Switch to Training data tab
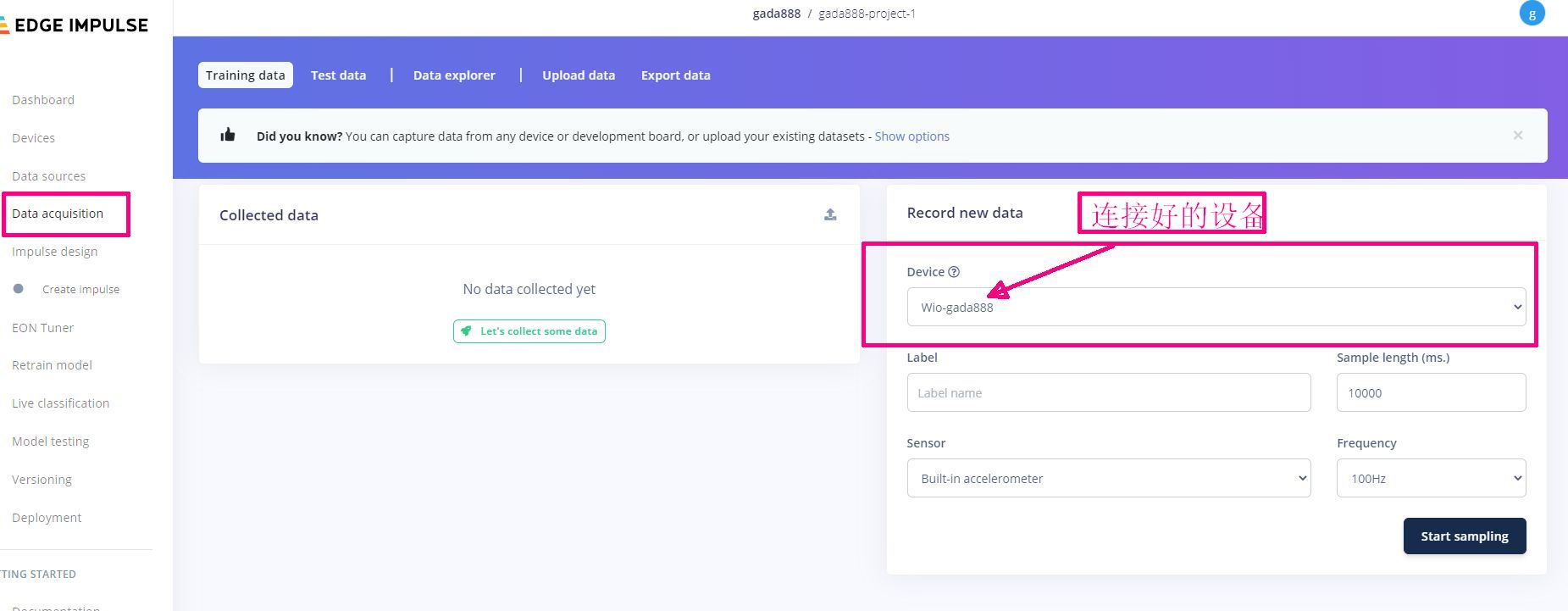The image size is (1568, 611). [246, 75]
